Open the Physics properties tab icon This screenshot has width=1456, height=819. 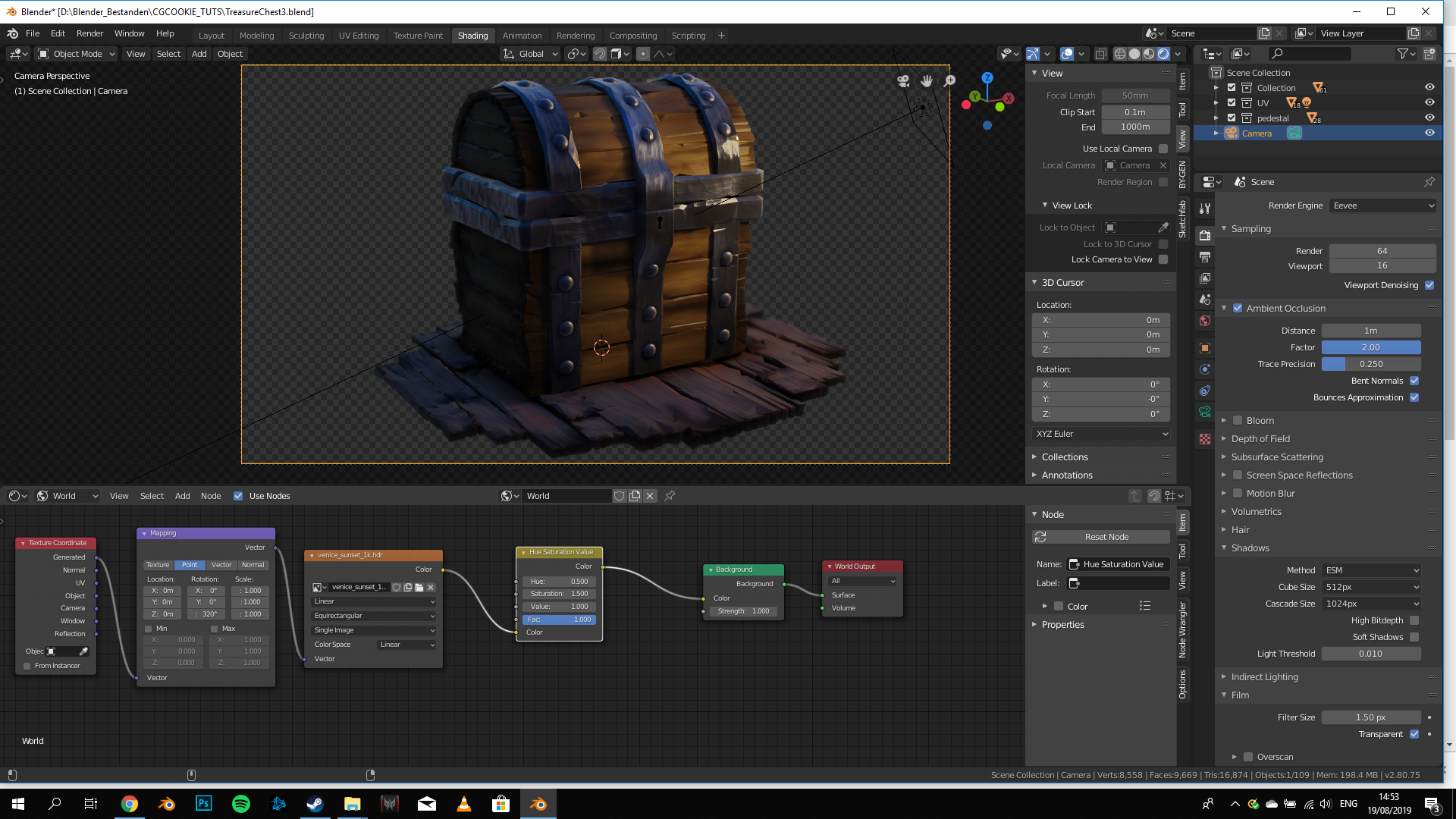1205,369
